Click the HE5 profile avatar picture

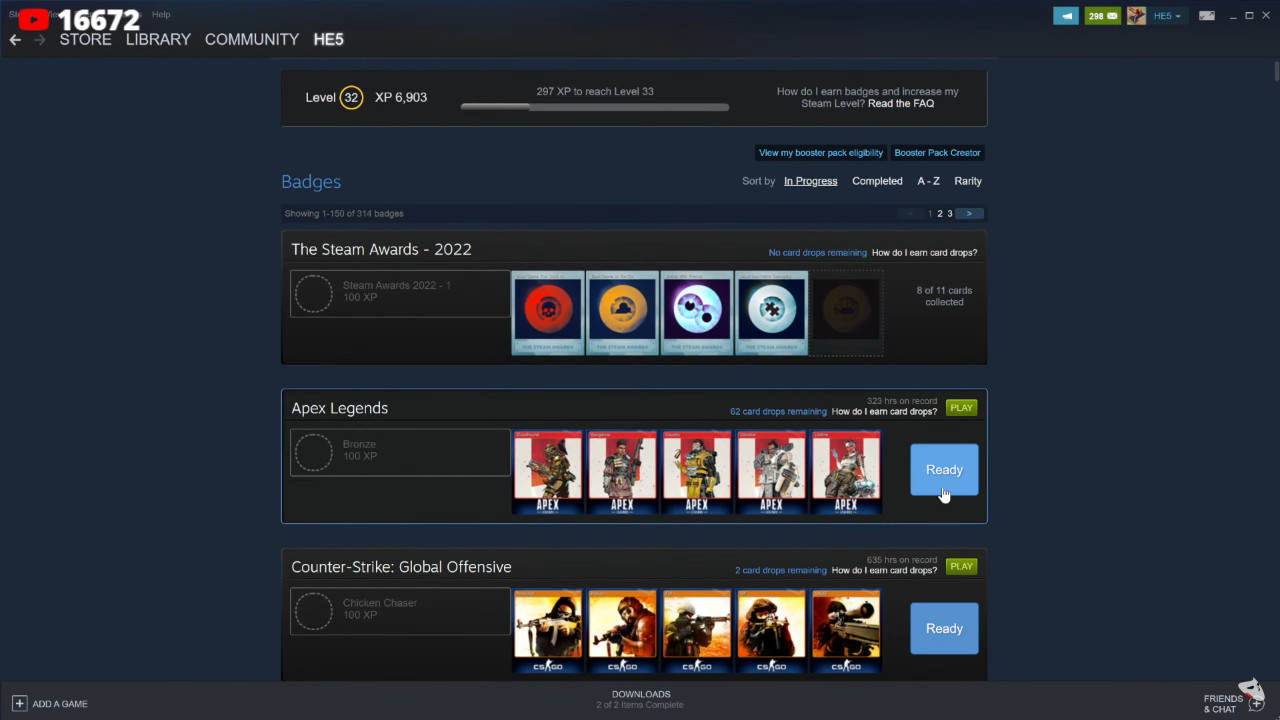[x=1136, y=16]
